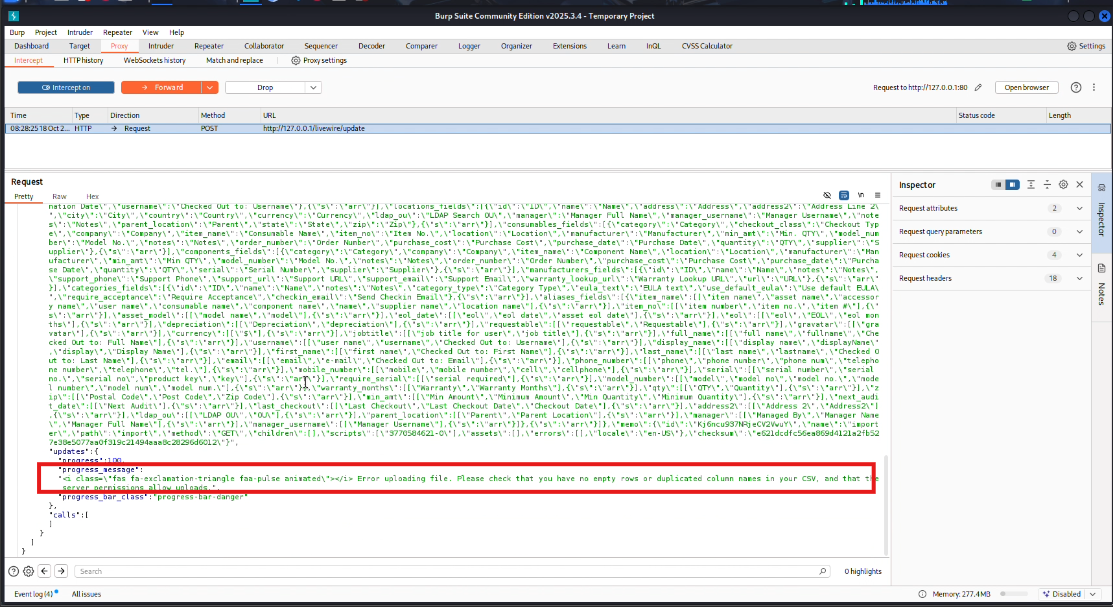Viewport: 1113px width, 607px height.
Task: Open the three-dot options menu in the Intercept toolbar
Action: 1094,87
